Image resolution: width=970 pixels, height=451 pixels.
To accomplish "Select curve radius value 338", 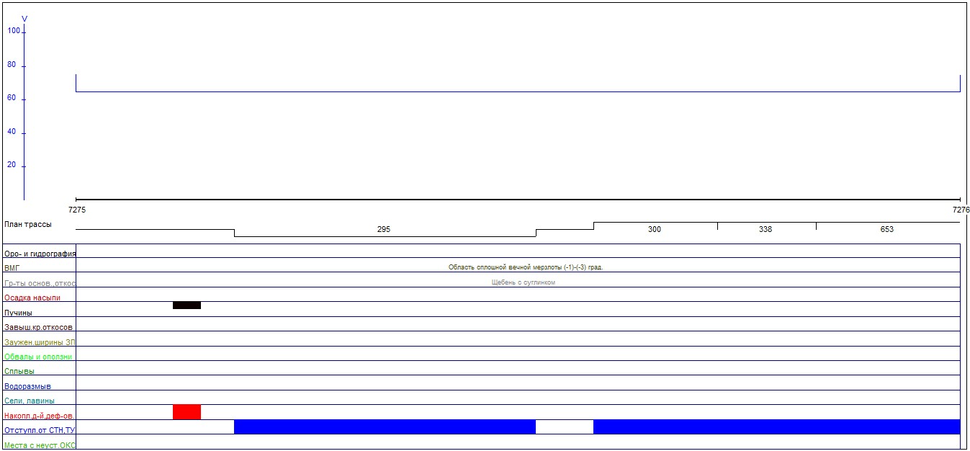I will 765,230.
